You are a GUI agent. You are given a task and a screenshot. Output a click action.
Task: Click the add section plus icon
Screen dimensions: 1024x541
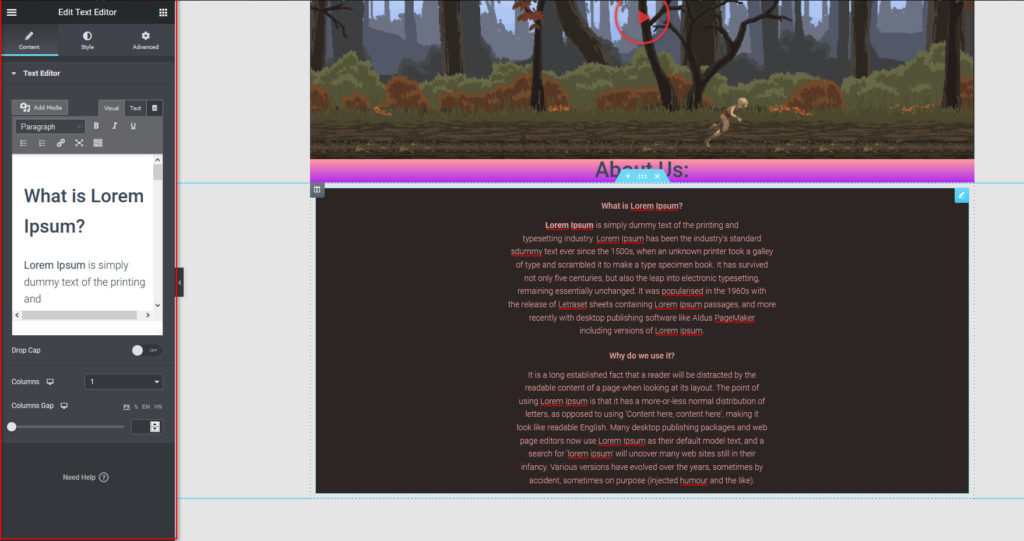[x=628, y=176]
